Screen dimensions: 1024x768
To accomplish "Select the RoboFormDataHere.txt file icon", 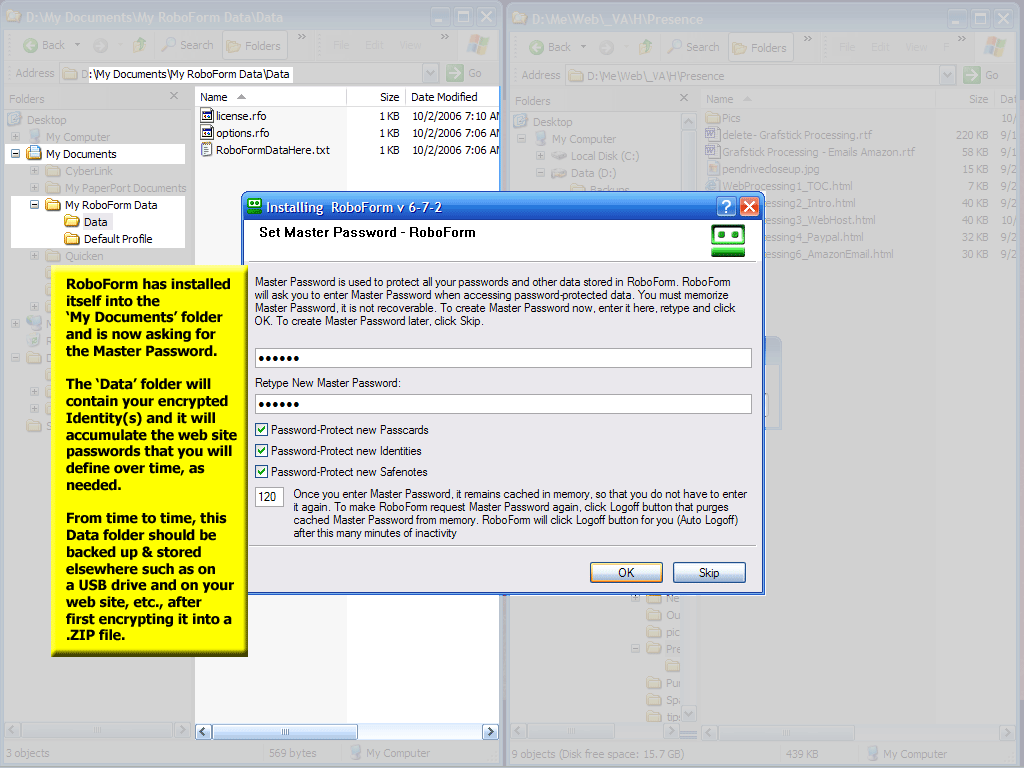I will pyautogui.click(x=207, y=150).
